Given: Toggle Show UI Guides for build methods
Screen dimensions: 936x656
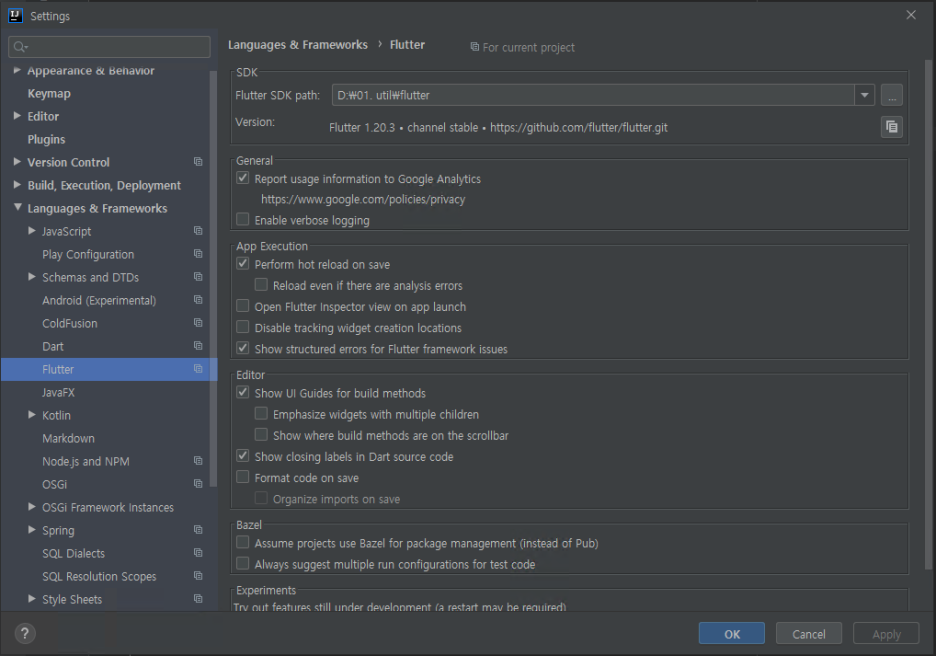Looking at the screenshot, I should point(243,392).
